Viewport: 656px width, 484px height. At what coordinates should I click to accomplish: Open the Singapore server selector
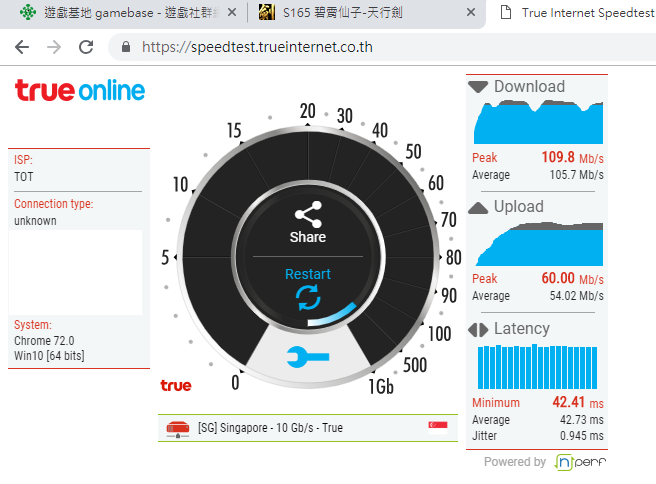[x=308, y=428]
